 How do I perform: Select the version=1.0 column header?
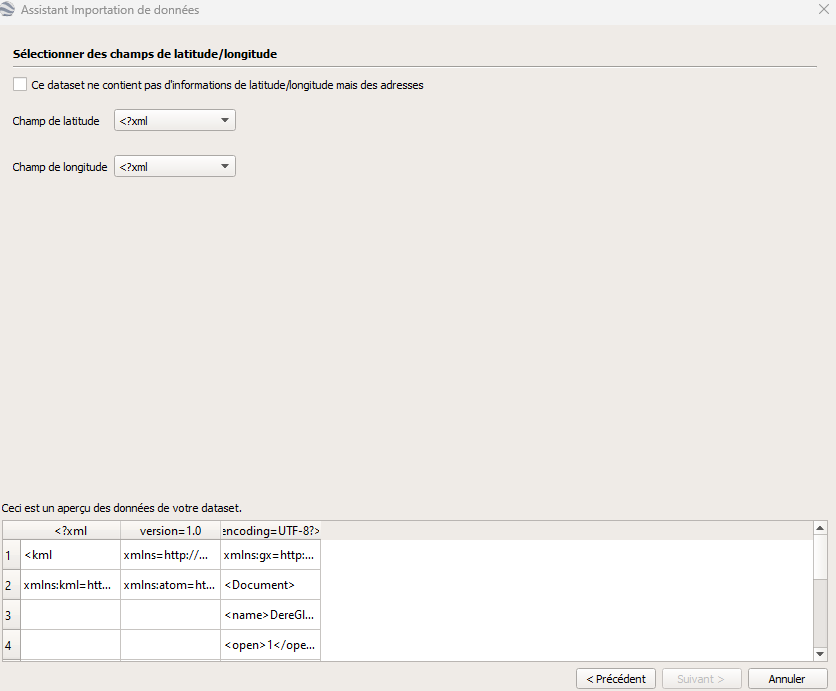click(x=170, y=530)
